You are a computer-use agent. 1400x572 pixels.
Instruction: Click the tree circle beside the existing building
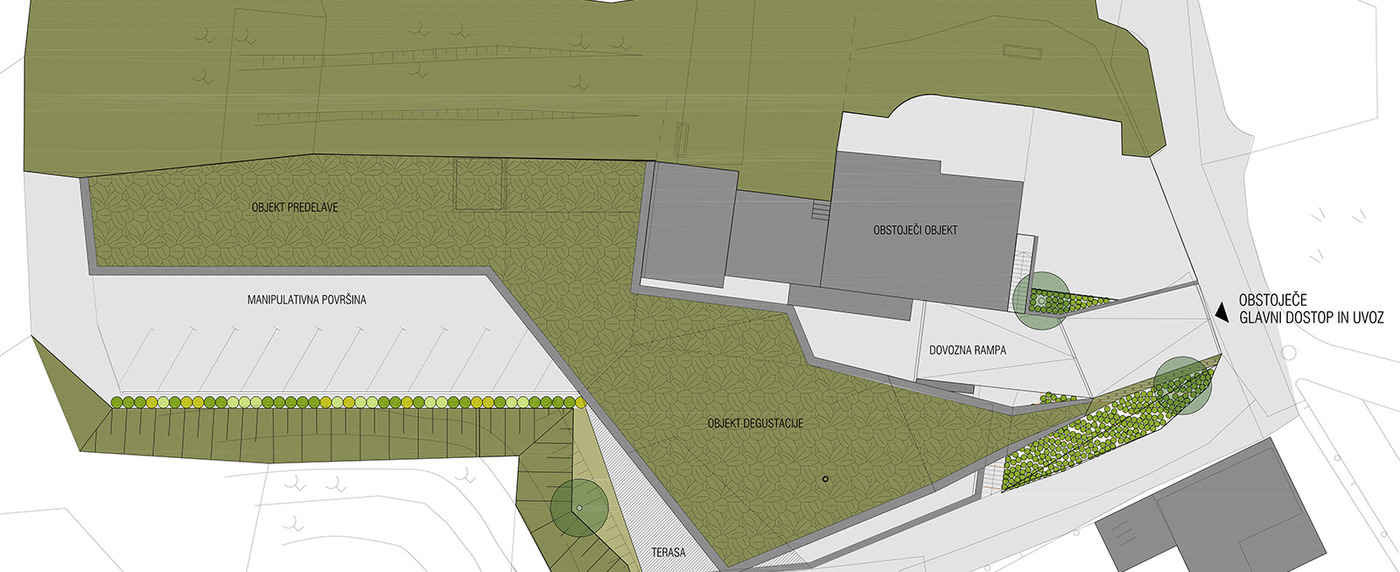[x=1039, y=301]
